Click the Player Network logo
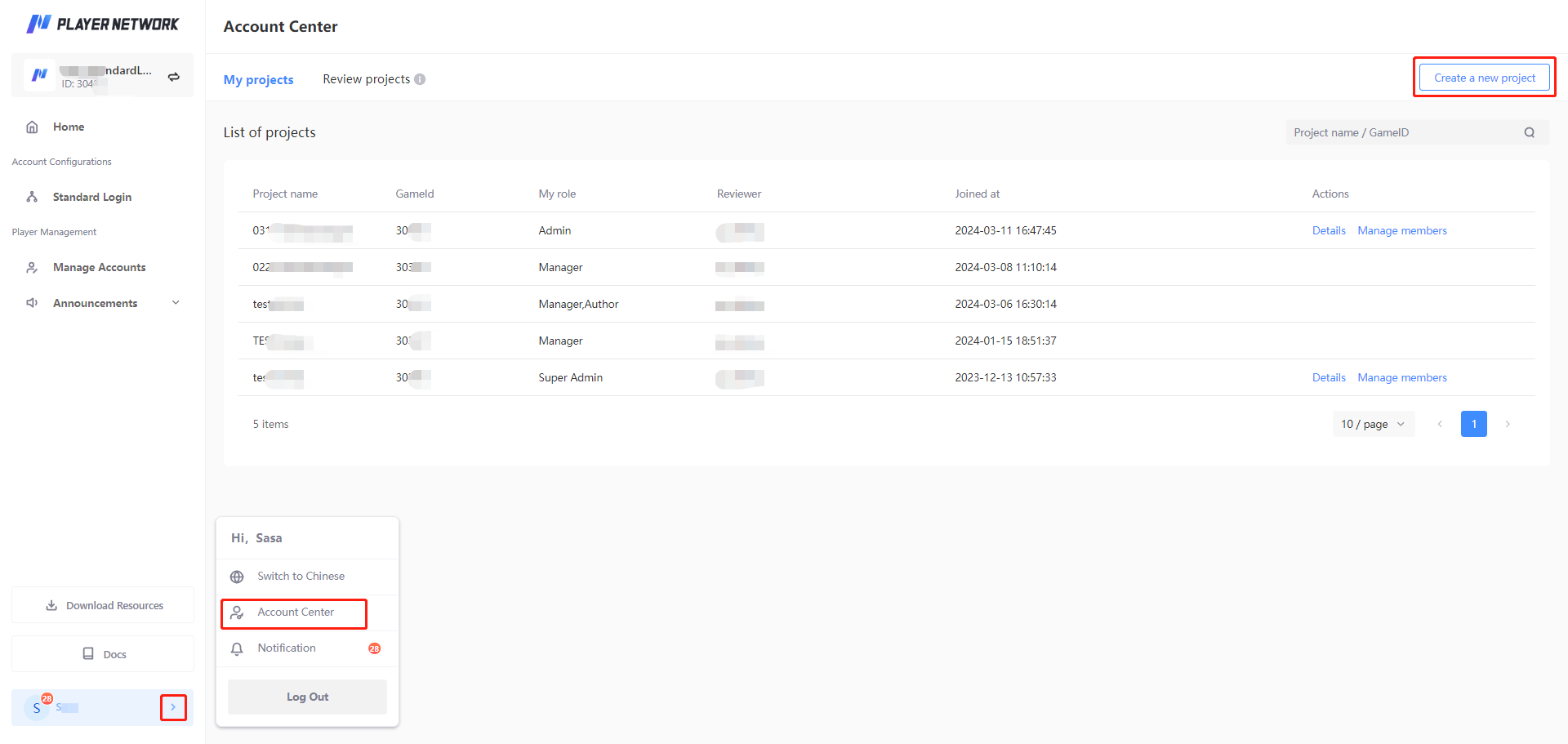Image resolution: width=1568 pixels, height=744 pixels. pos(102,25)
